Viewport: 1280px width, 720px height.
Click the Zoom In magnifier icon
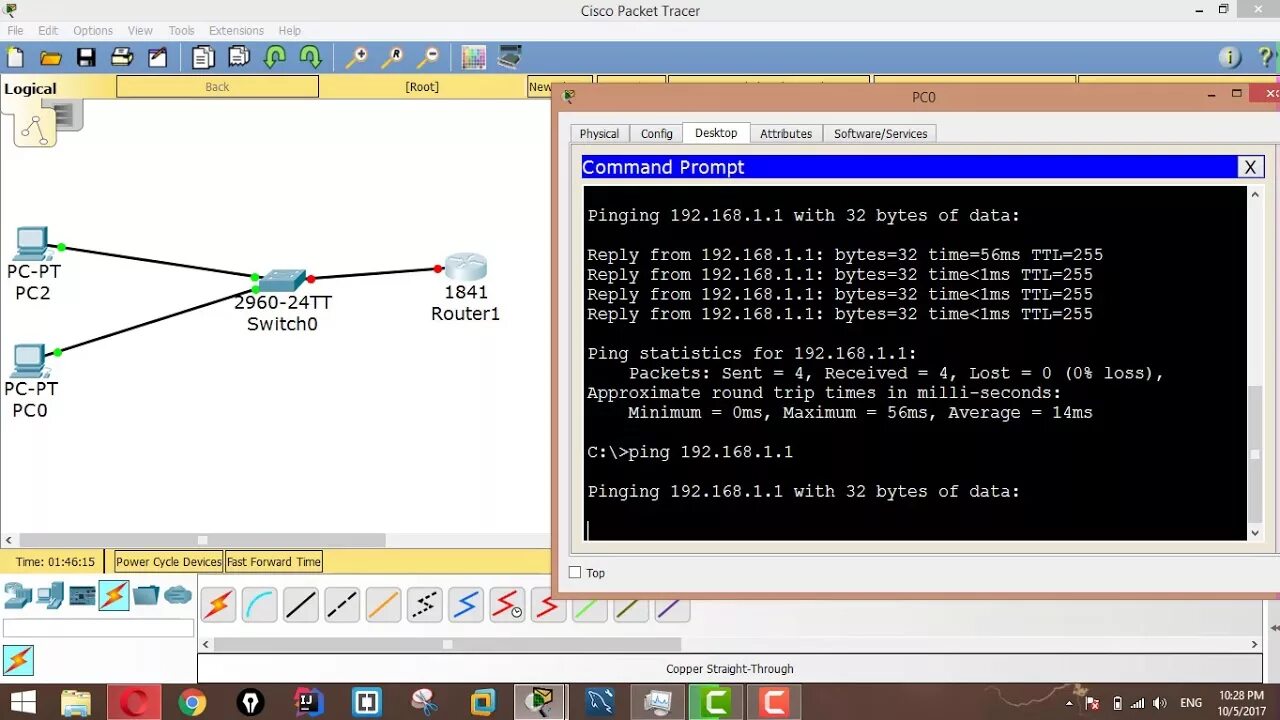(x=356, y=57)
